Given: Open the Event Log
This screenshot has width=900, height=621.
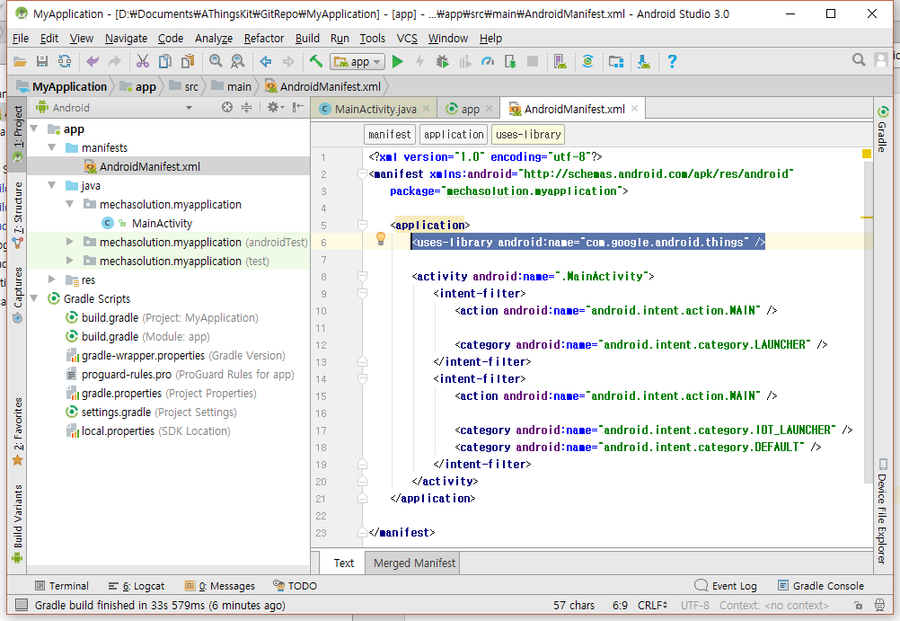Looking at the screenshot, I should (726, 585).
